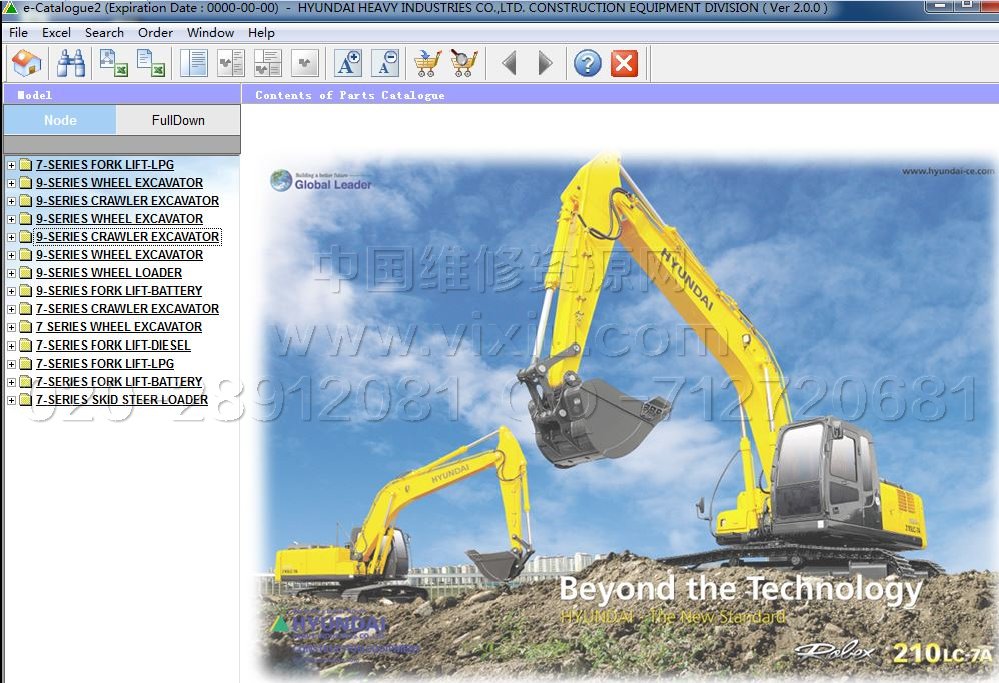Select 9-SERIES FORK LIFT-BATTERY tree item

pos(119,291)
